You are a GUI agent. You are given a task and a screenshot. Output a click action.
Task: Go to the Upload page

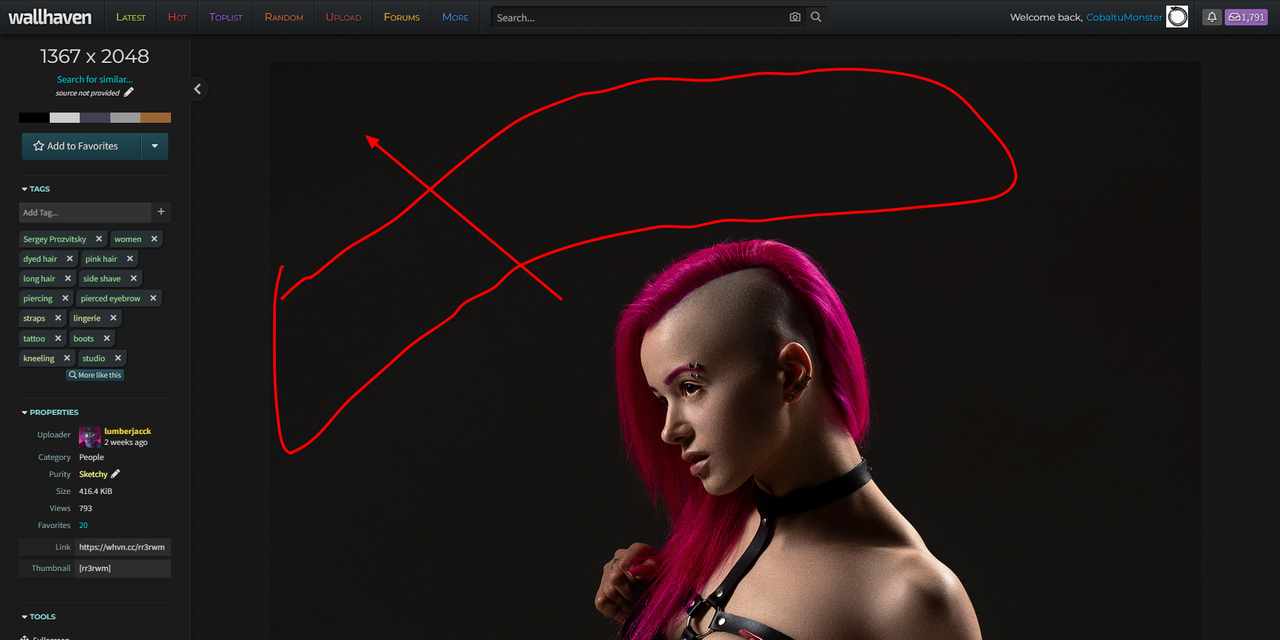pyautogui.click(x=343, y=17)
